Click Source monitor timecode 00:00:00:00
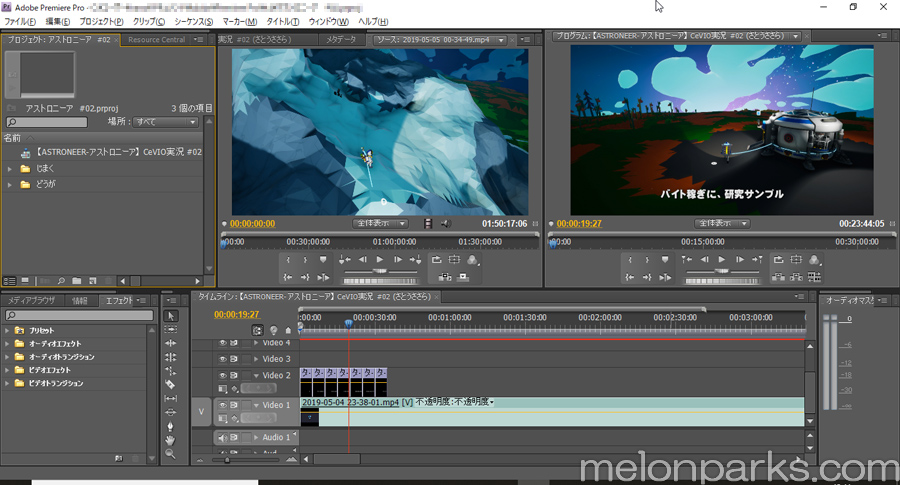 coord(253,224)
